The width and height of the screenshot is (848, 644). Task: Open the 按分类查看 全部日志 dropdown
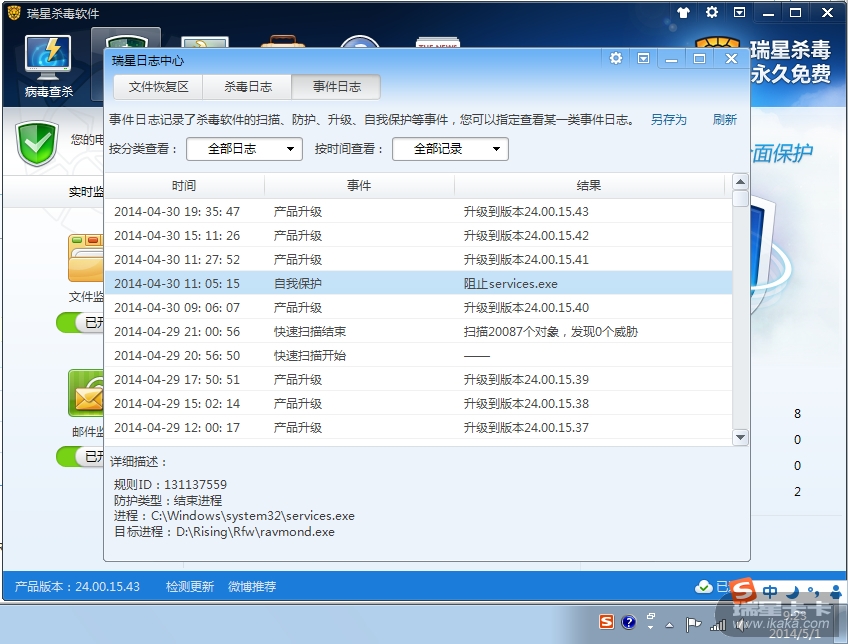click(244, 149)
